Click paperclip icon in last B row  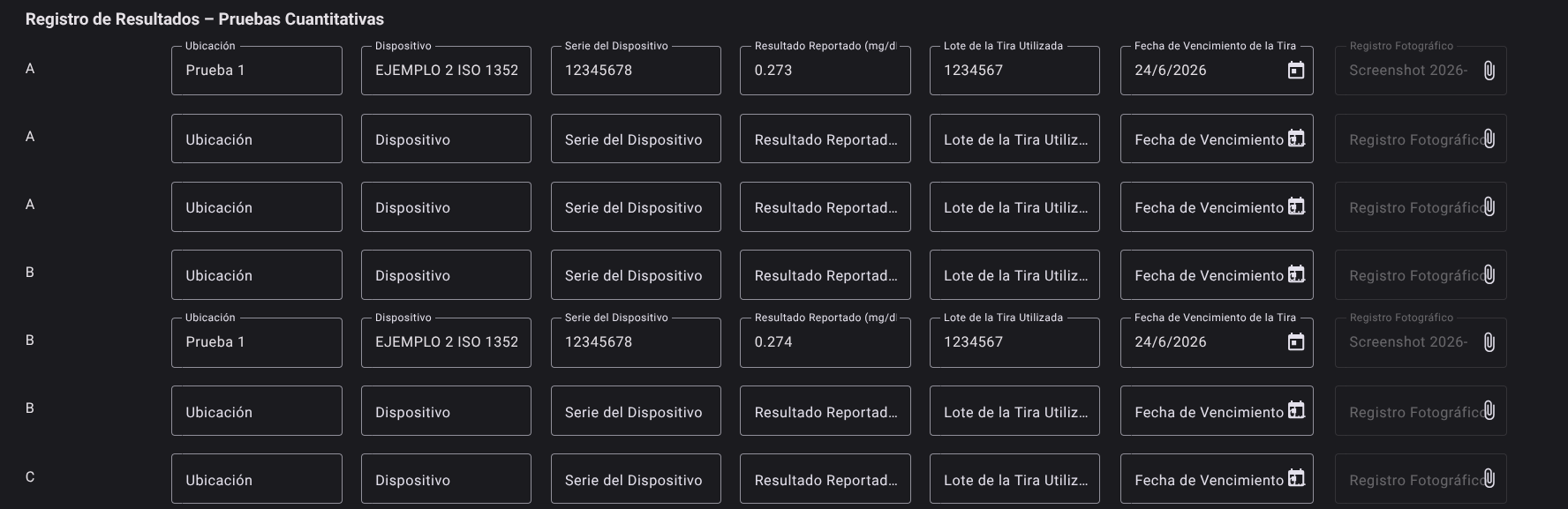(1489, 410)
